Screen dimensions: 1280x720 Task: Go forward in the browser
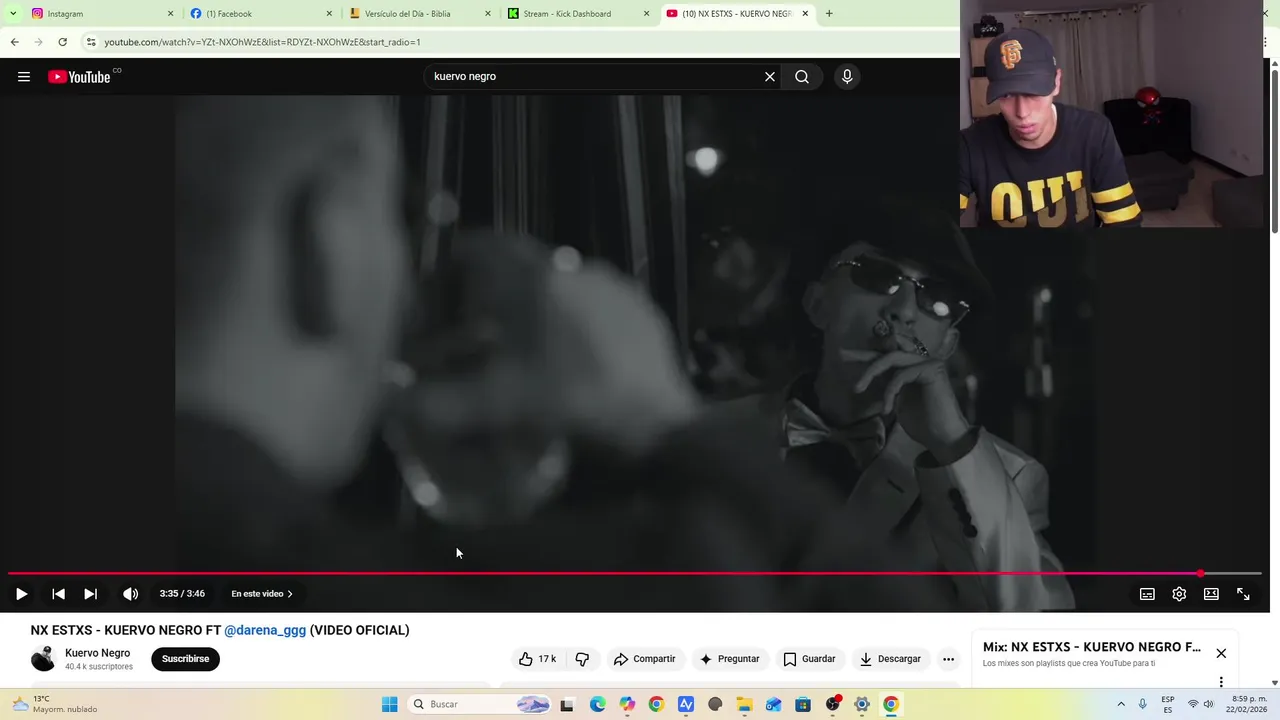[38, 42]
